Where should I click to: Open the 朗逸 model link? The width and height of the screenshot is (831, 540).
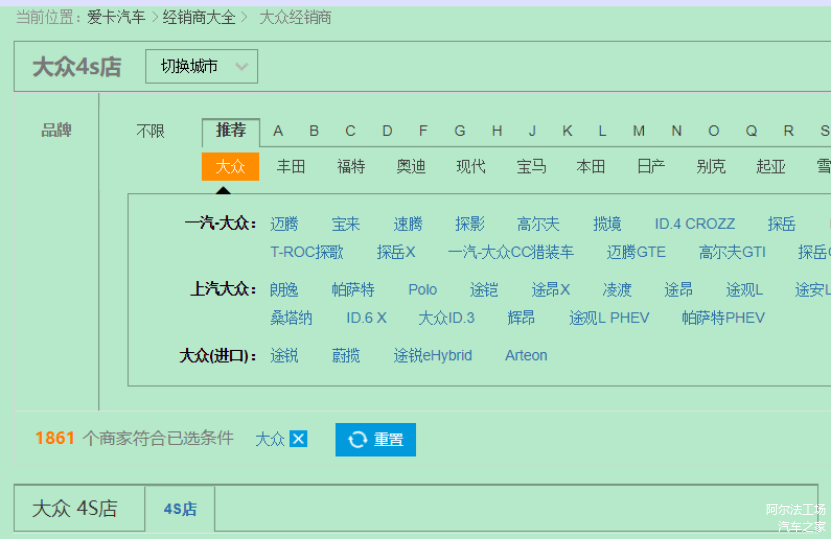tap(284, 290)
